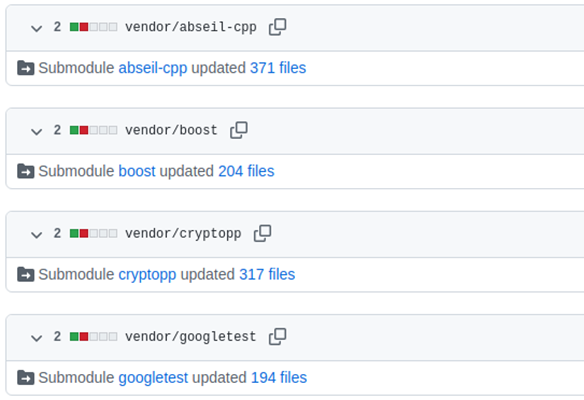Click the vendor/boost diffstat color bar

[93, 130]
